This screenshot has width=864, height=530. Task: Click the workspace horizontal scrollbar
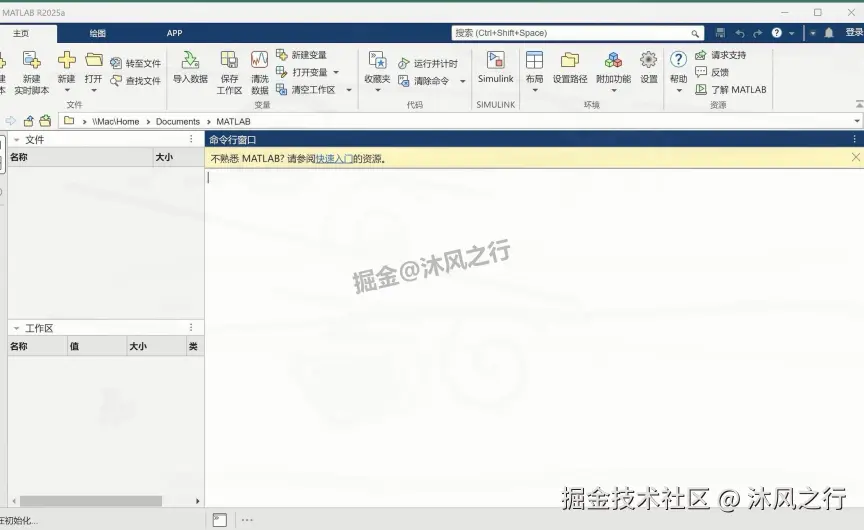coord(91,501)
